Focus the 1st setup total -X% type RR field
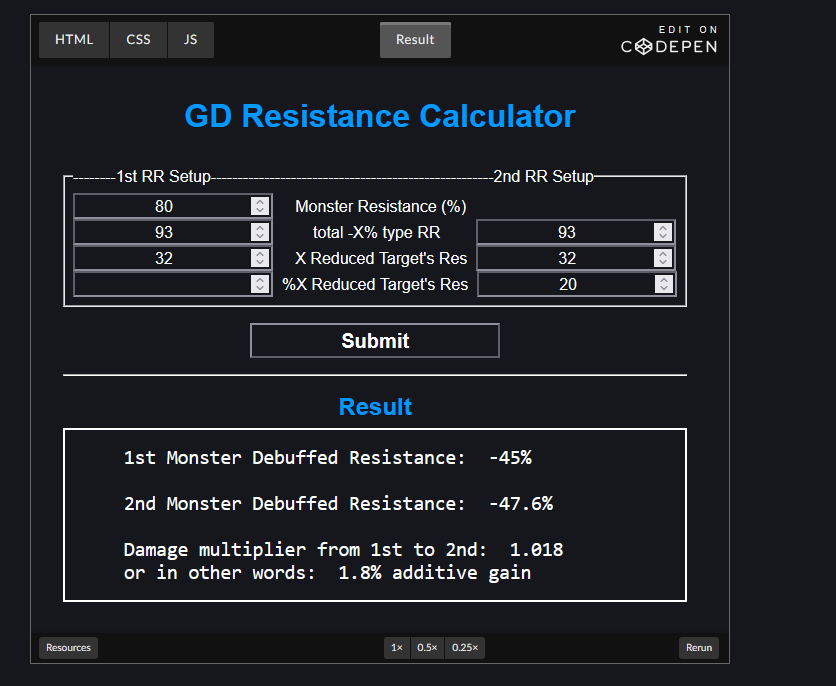 (173, 232)
